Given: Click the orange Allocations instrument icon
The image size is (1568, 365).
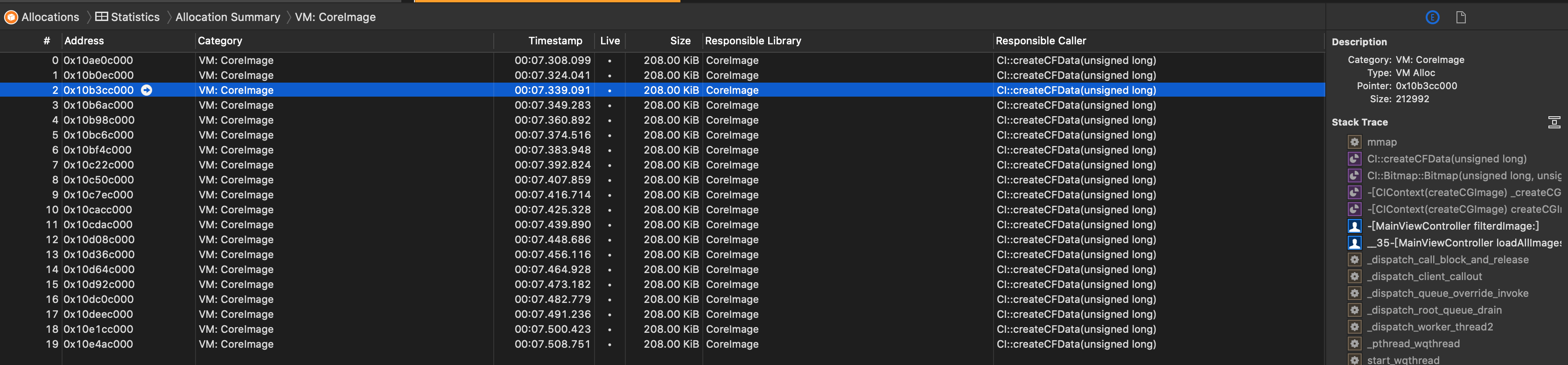Looking at the screenshot, I should (11, 17).
